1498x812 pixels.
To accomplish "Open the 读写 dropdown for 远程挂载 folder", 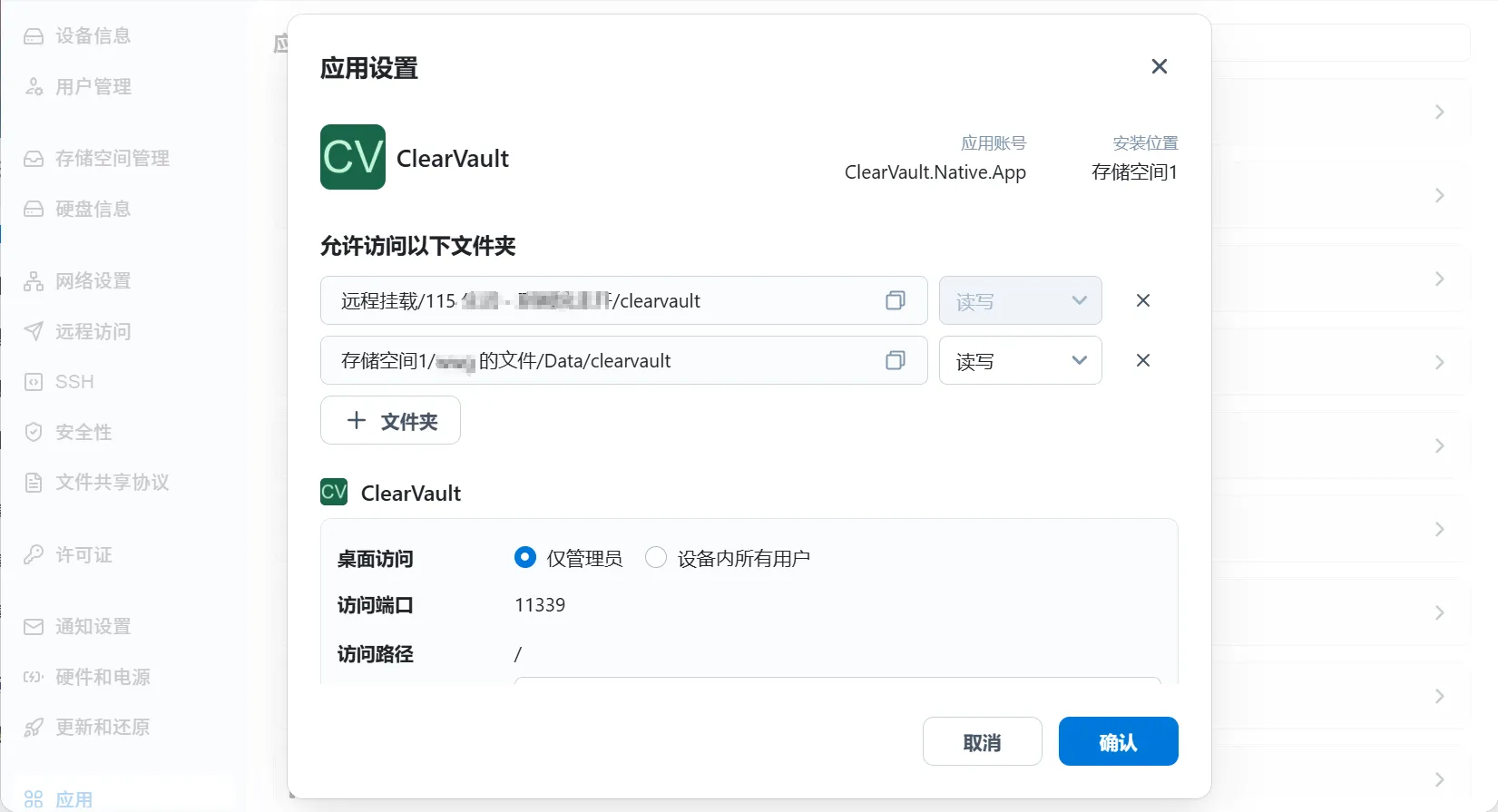I will [x=1021, y=300].
